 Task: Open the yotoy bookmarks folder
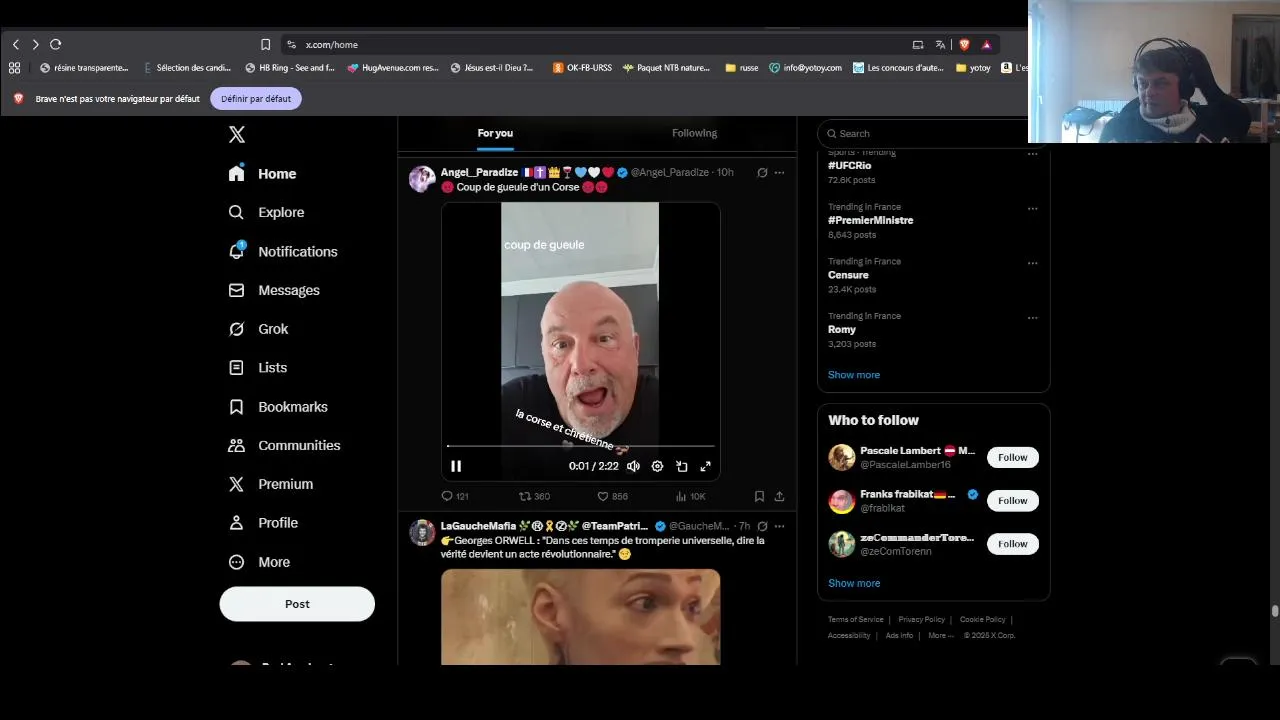[x=973, y=68]
